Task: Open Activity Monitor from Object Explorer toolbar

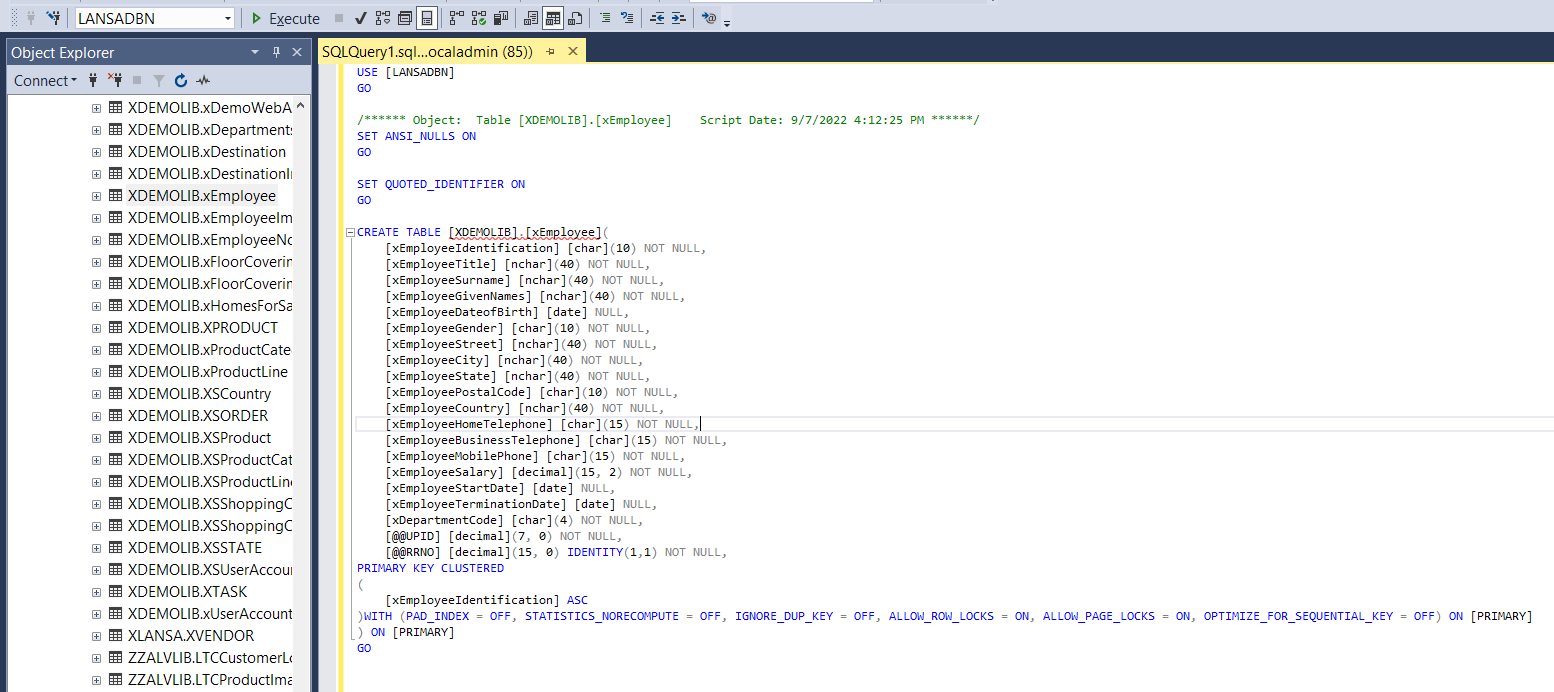Action: tap(203, 80)
